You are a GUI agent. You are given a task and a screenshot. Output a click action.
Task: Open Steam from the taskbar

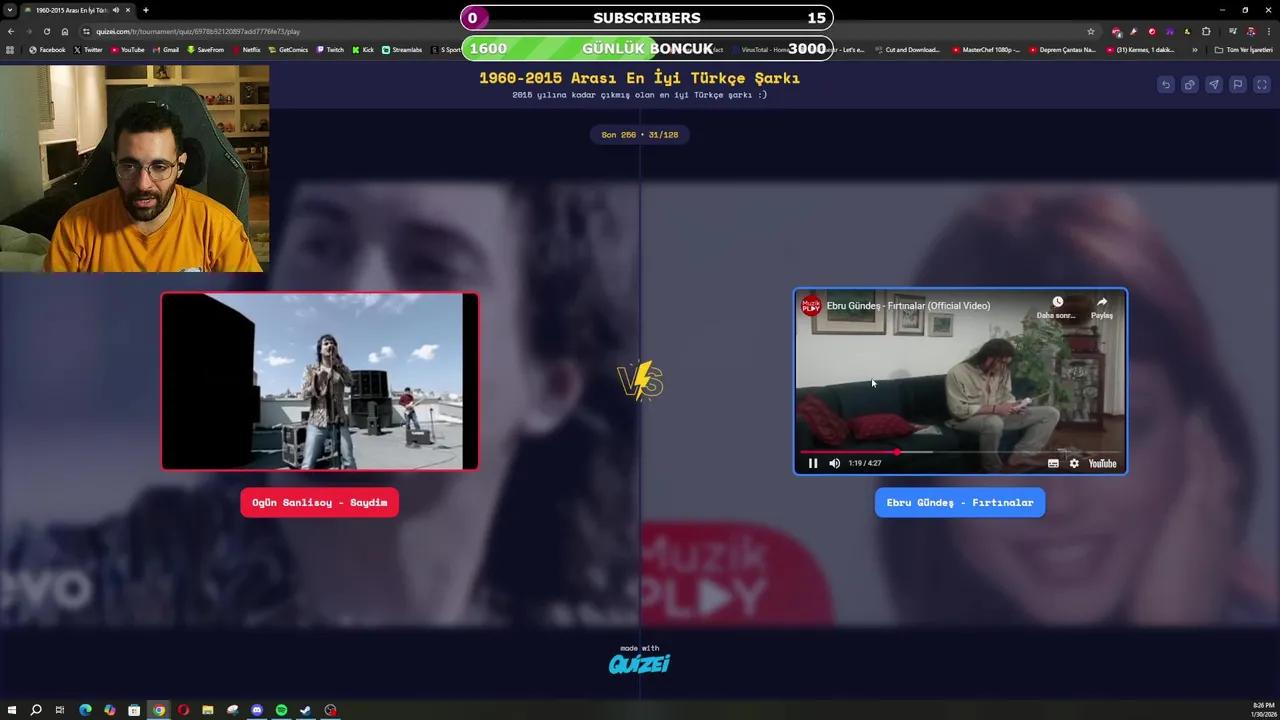coord(306,710)
